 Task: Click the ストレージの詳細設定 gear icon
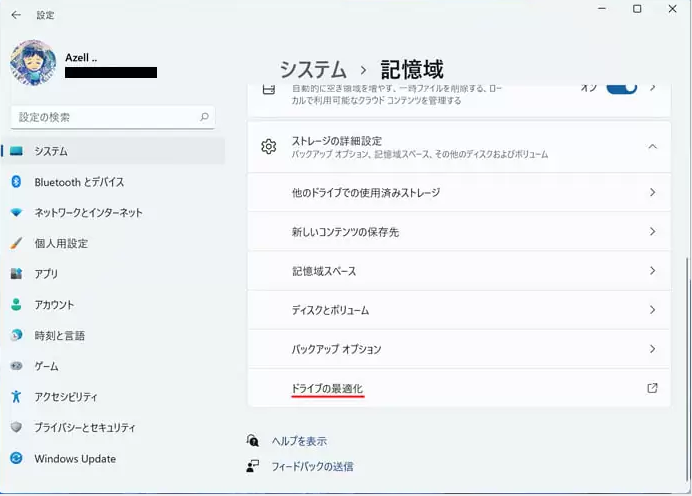click(269, 146)
